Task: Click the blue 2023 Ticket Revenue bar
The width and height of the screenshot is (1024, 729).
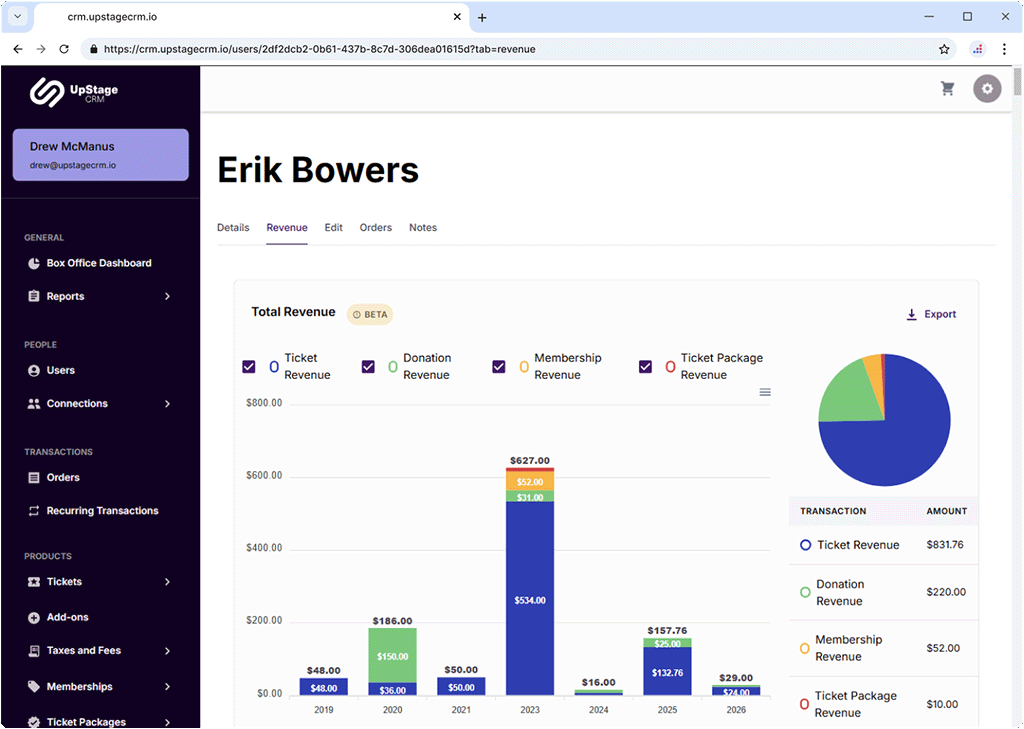Action: pyautogui.click(x=529, y=598)
